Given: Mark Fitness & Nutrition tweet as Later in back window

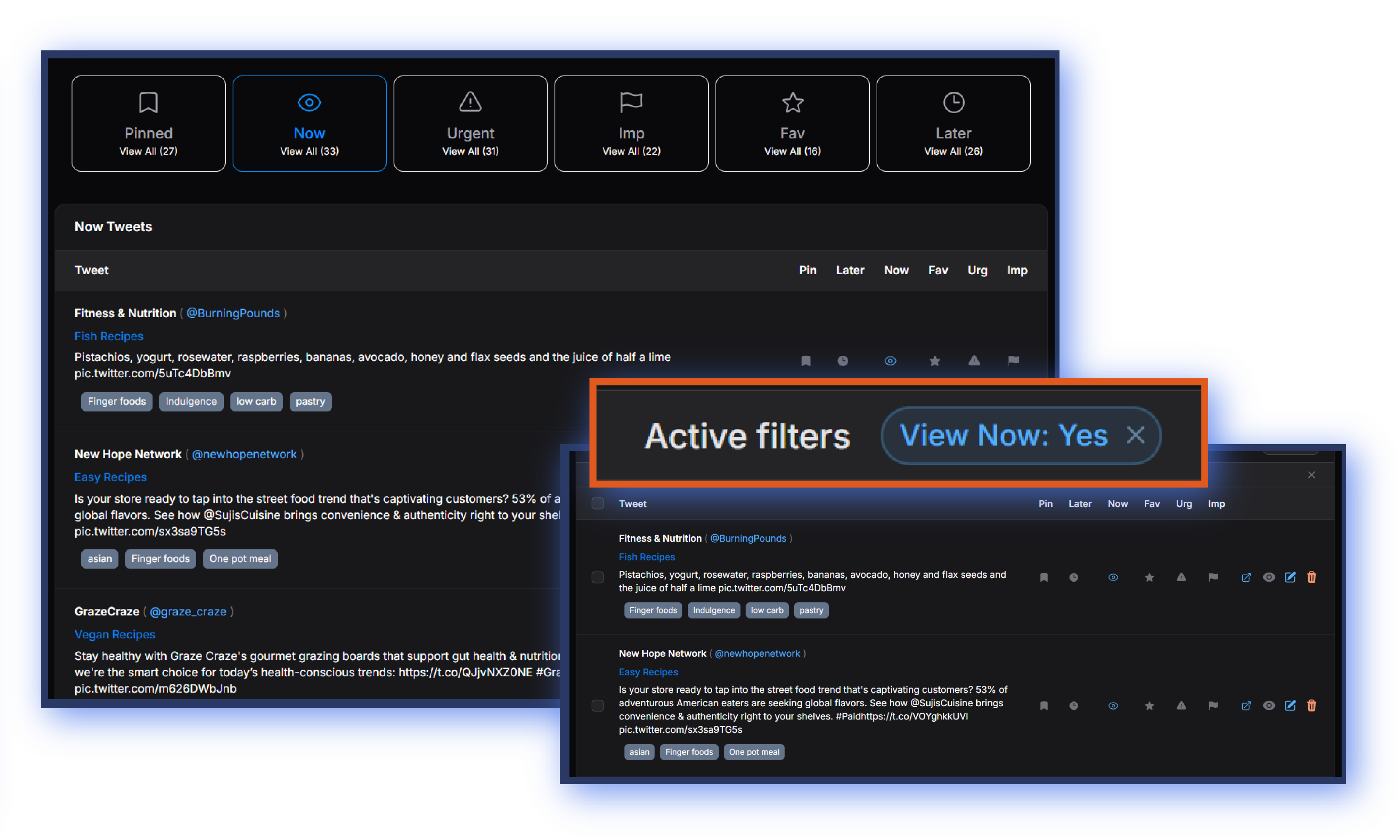Looking at the screenshot, I should pos(843,361).
